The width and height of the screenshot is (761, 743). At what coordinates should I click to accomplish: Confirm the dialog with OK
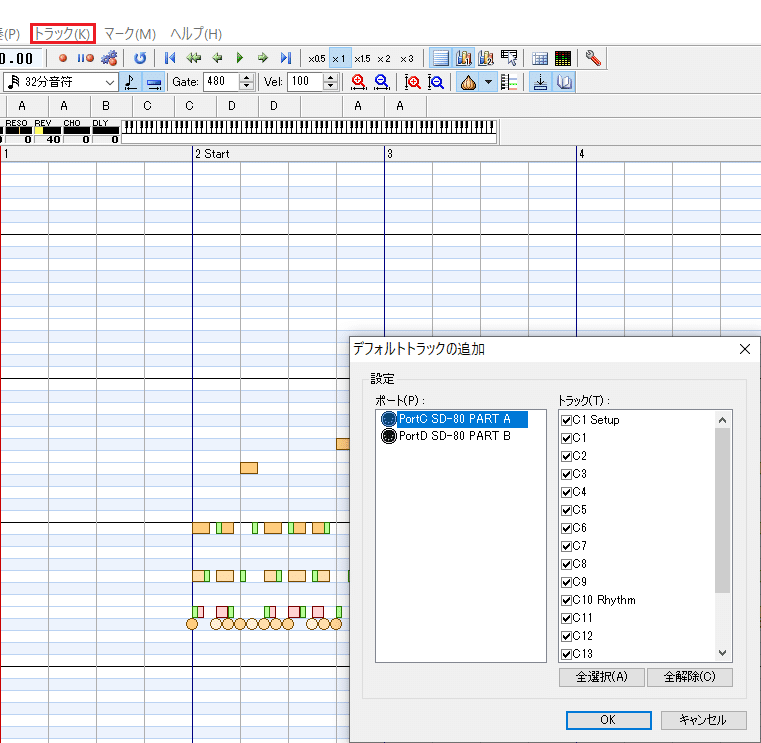click(609, 720)
